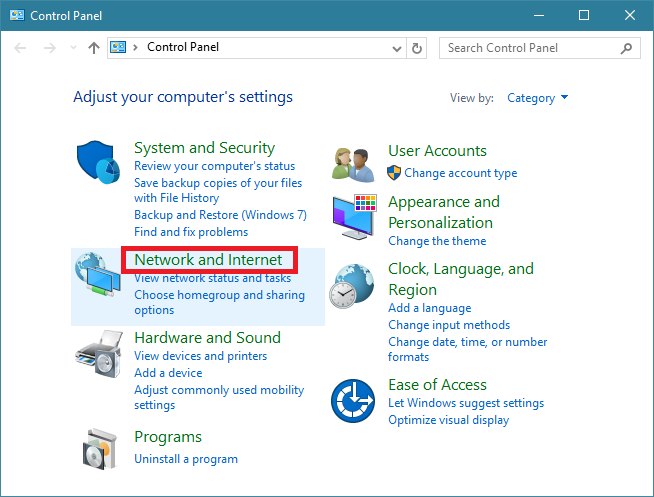Expand the breadcrumb chevron before Control Panel
654x497 pixels.
[135, 48]
